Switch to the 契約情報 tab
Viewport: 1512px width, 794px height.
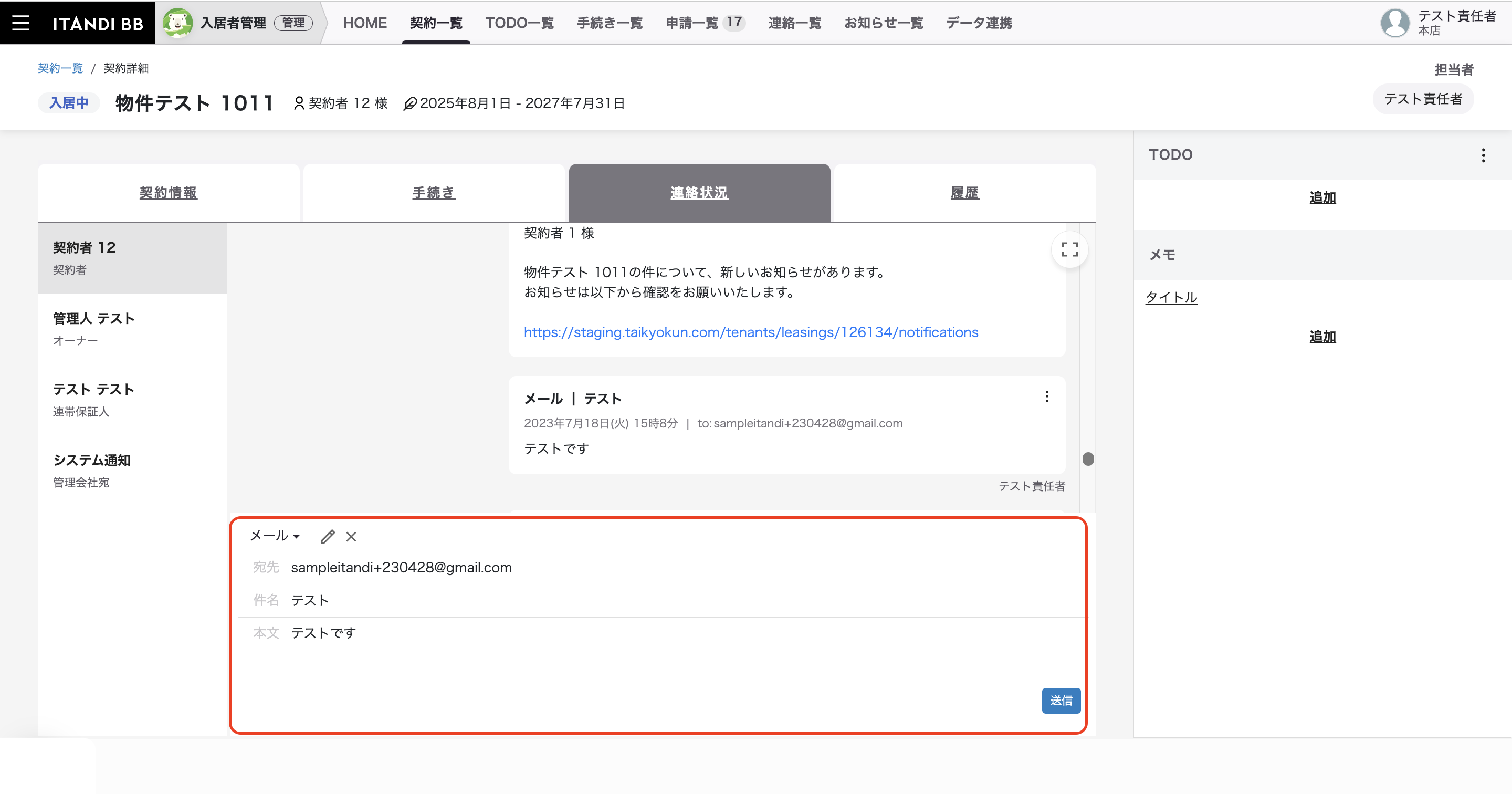click(169, 193)
